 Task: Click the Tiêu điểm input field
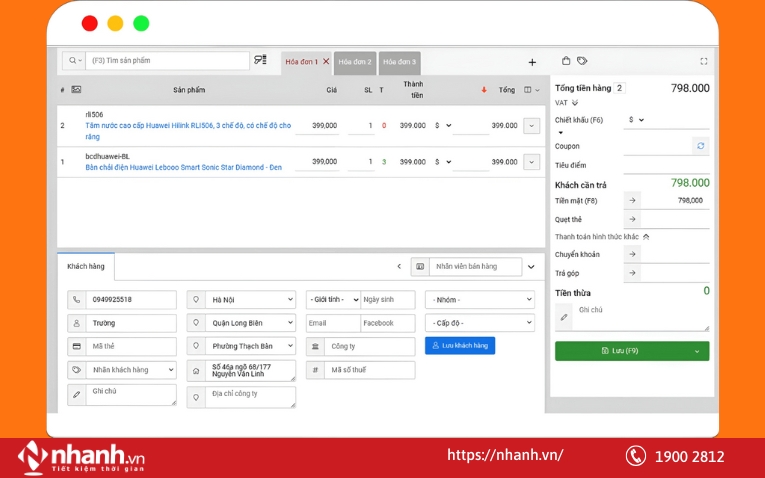(666, 165)
